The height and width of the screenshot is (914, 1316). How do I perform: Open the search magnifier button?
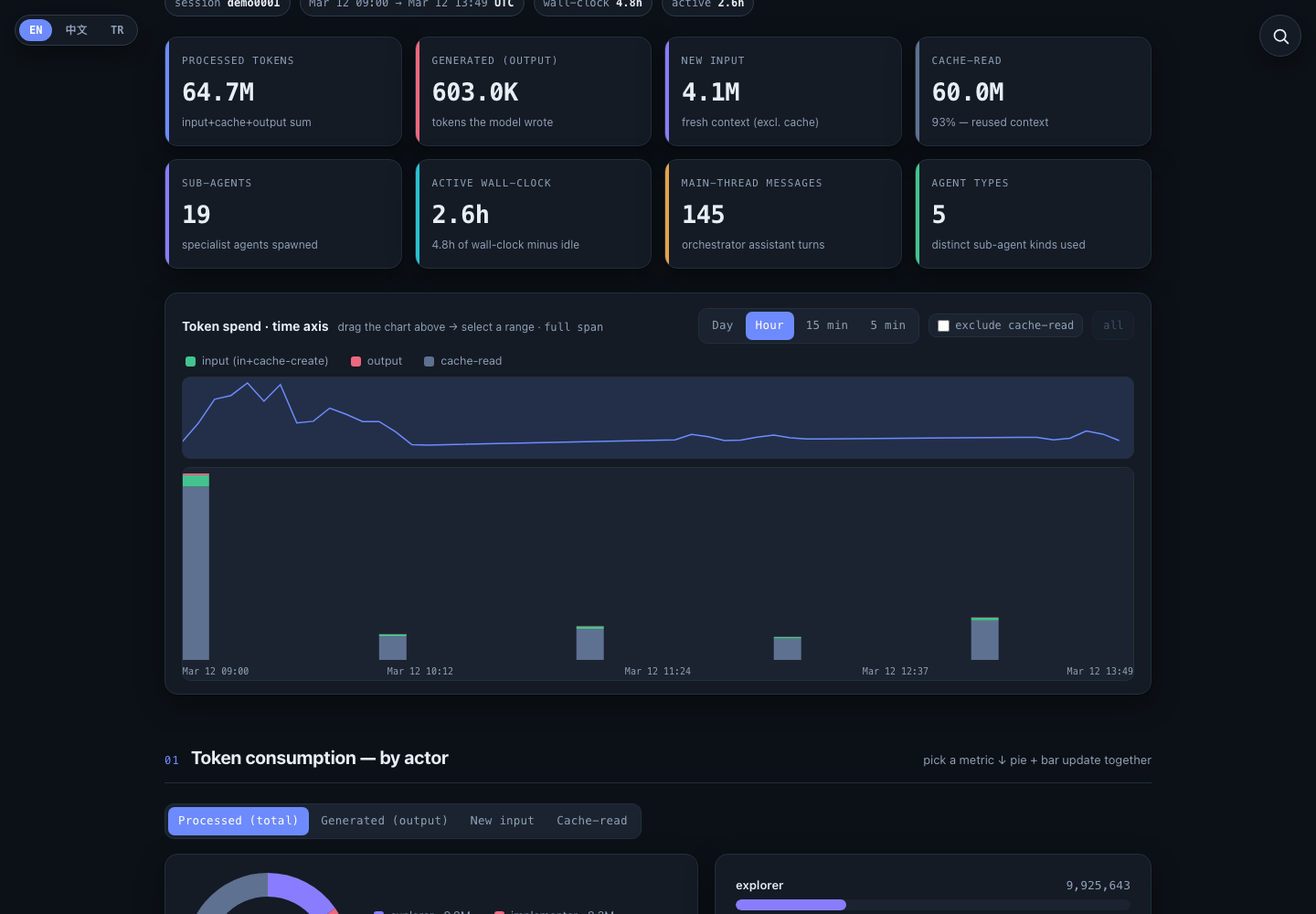[x=1280, y=36]
